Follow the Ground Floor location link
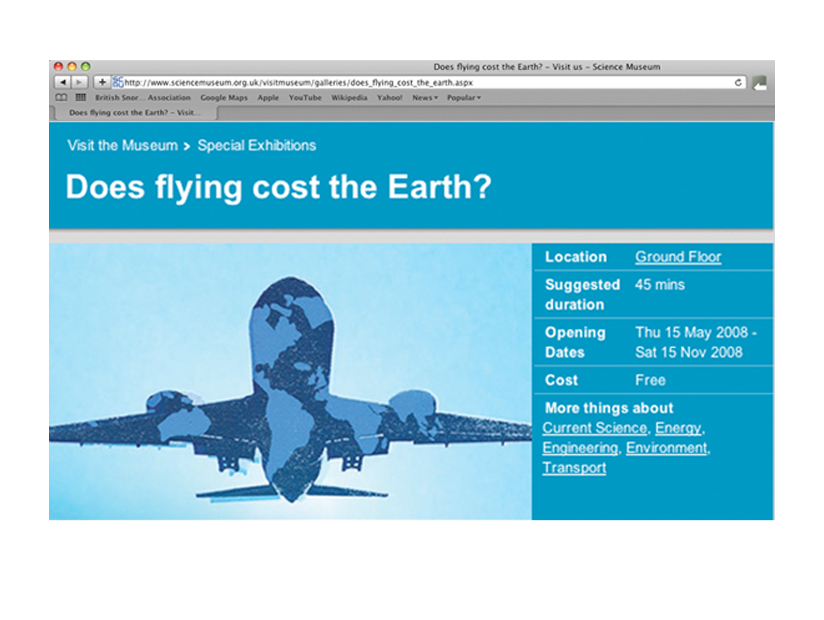 [x=678, y=257]
